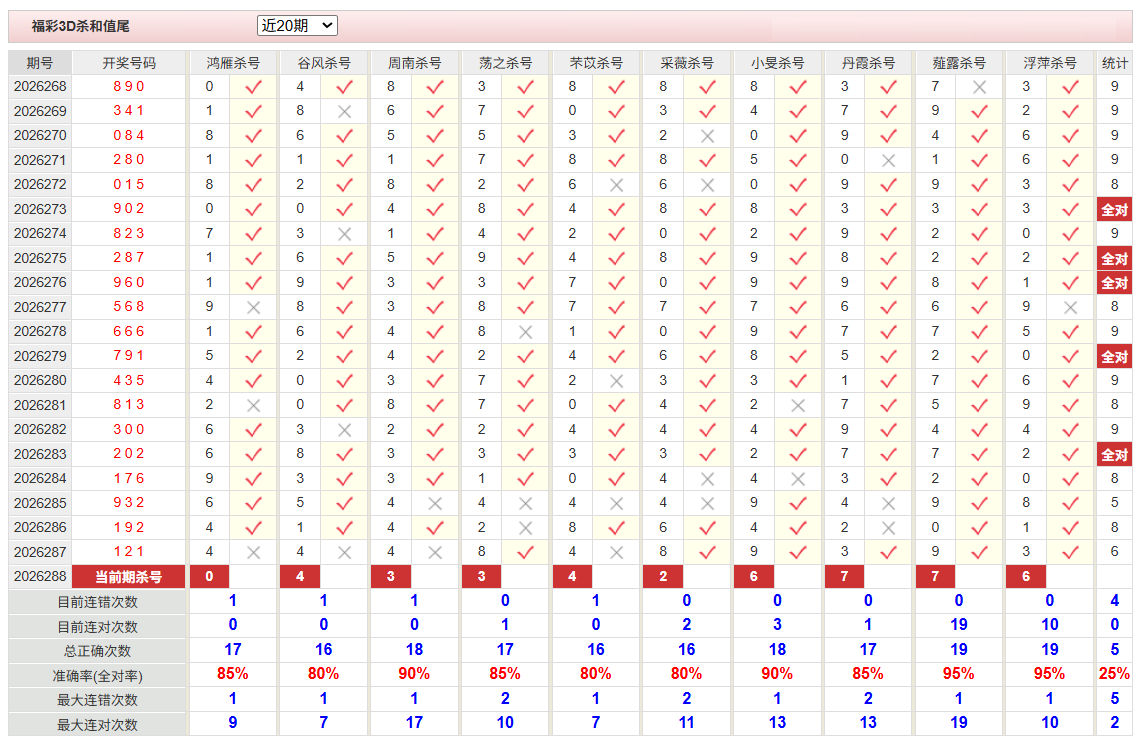The width and height of the screenshot is (1144, 746).
Task: Click the gray X in row 2026268 蕹露杀号
Action: [979, 87]
